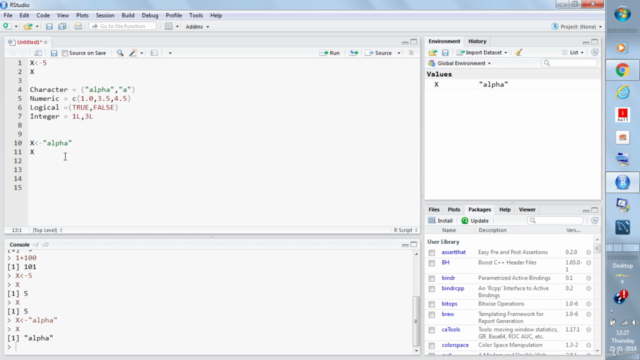Check the BH package checkbox
Image resolution: width=640 pixels, height=360 pixels.
(431, 263)
